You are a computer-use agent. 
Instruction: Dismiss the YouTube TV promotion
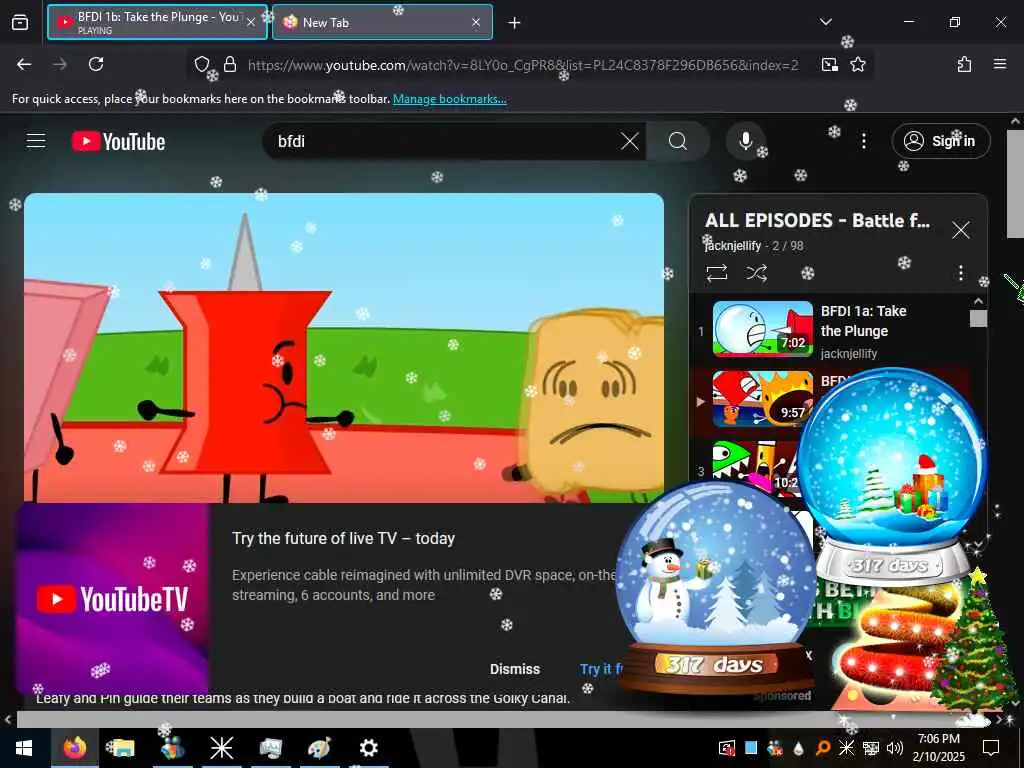[515, 669]
